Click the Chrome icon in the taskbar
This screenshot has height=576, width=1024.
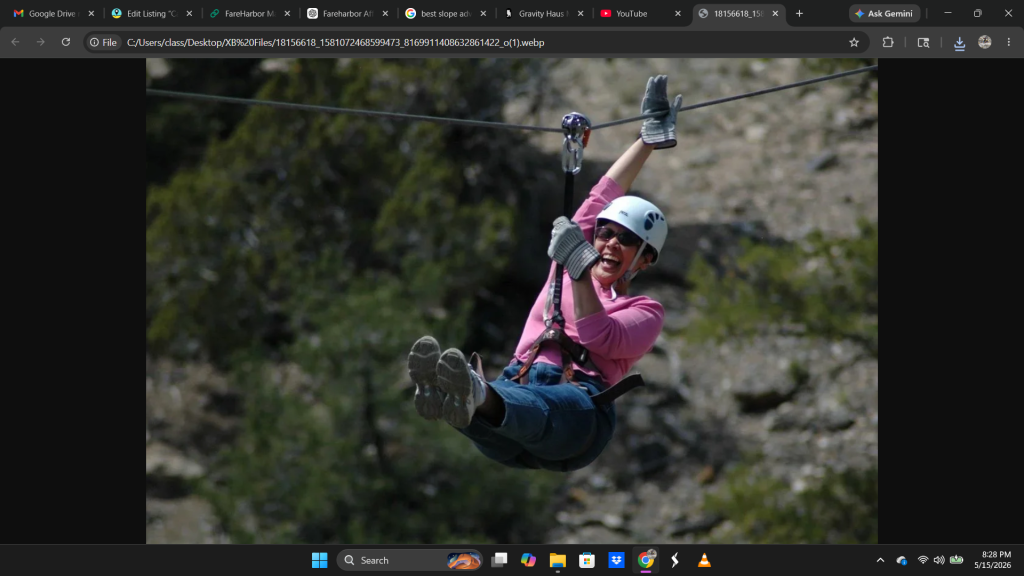(x=646, y=560)
